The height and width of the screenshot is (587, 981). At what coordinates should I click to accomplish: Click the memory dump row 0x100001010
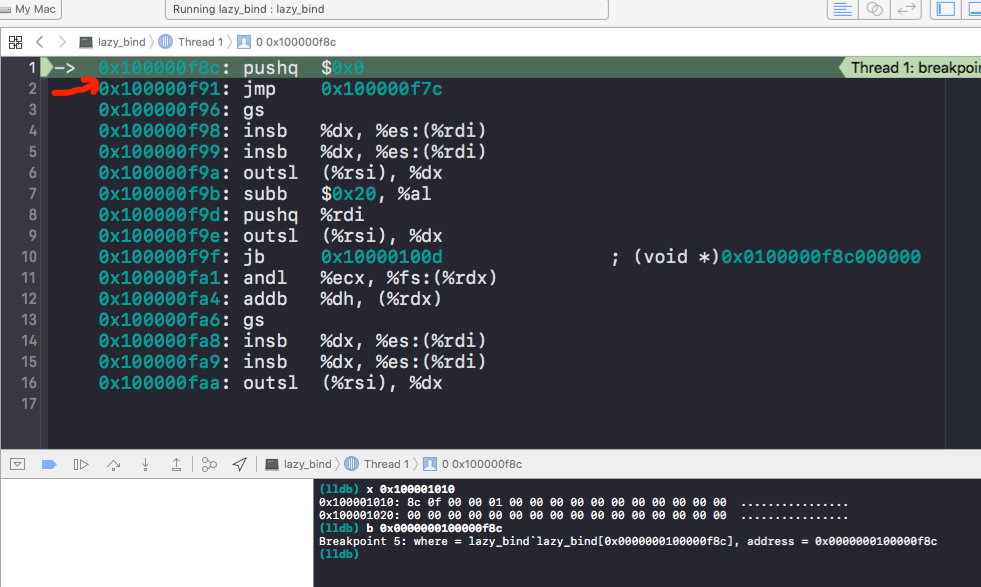coord(583,502)
